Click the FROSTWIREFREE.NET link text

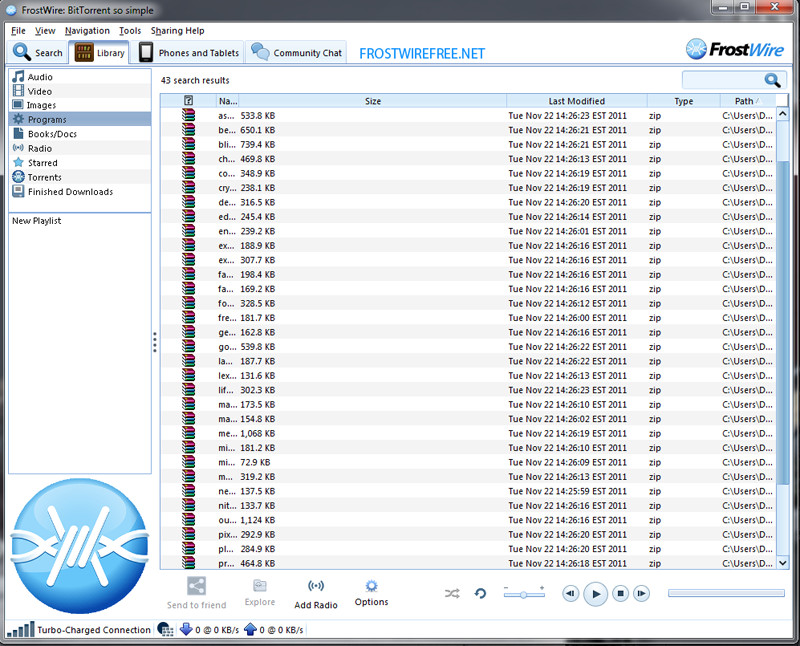click(422, 54)
